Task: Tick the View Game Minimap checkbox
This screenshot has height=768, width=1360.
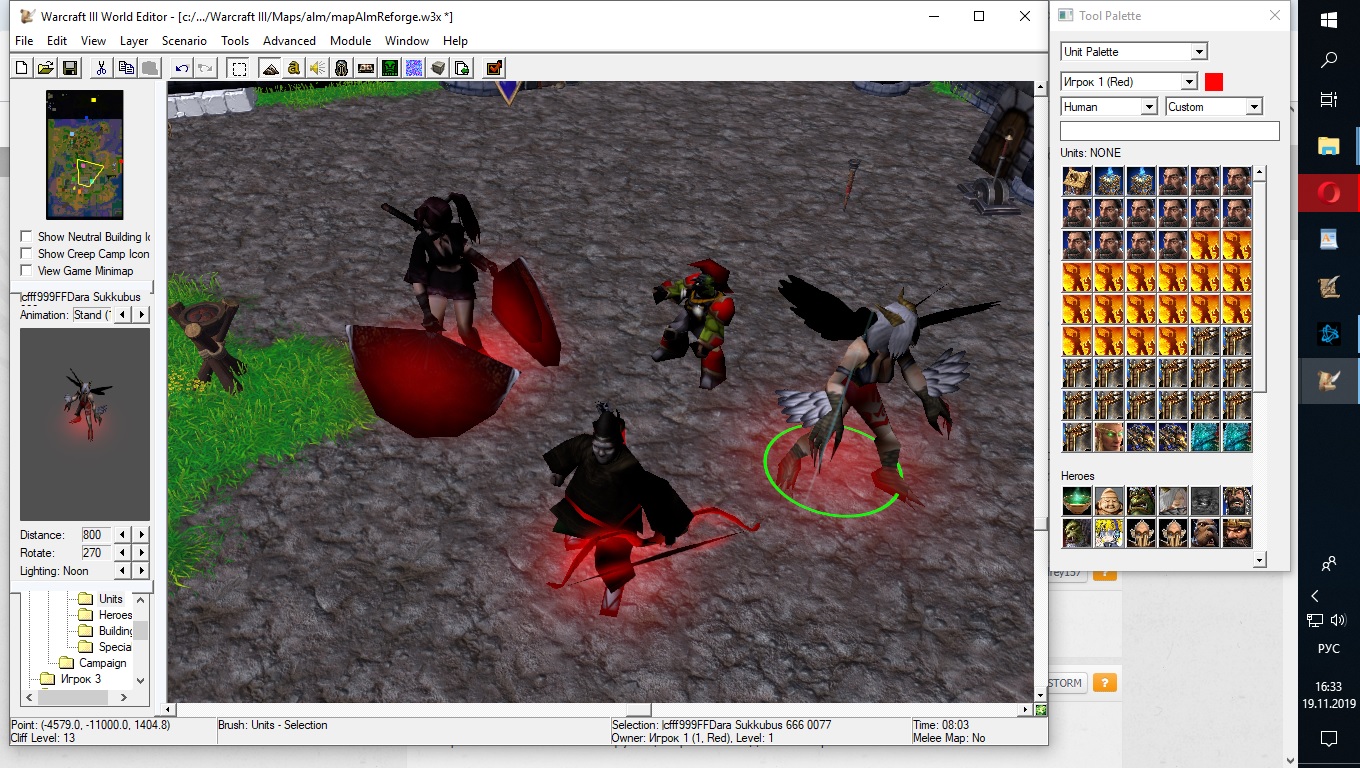Action: coord(26,271)
